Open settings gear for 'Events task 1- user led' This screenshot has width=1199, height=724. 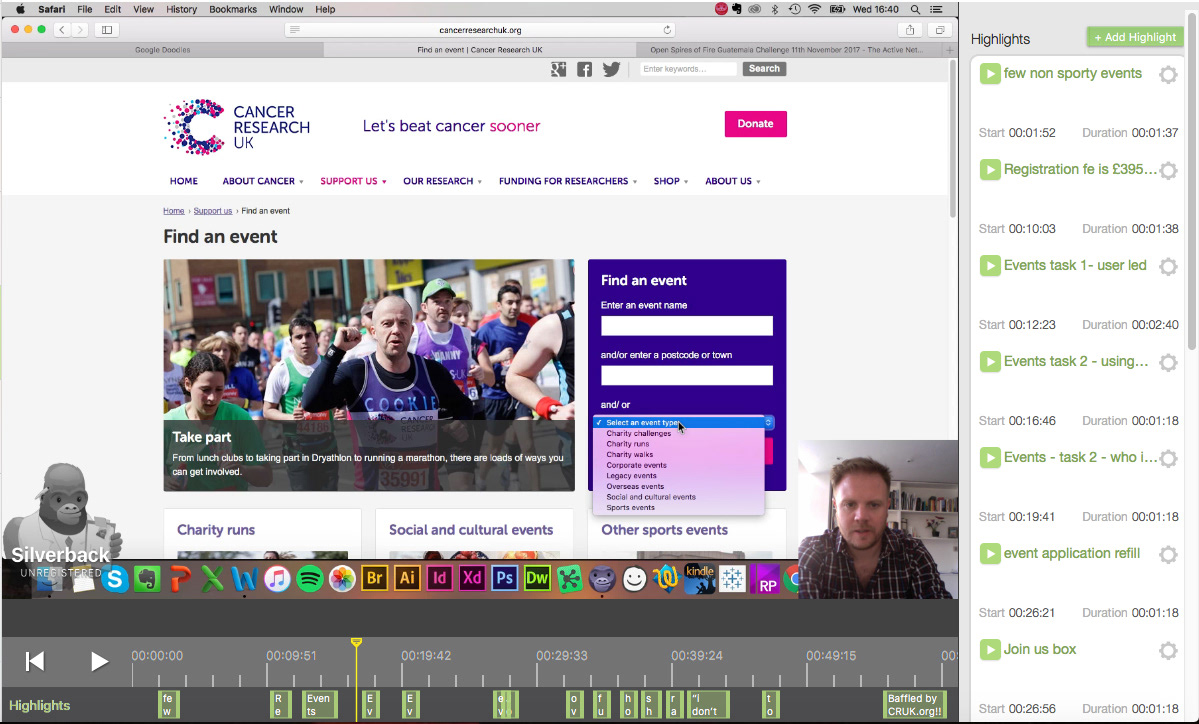click(x=1168, y=266)
